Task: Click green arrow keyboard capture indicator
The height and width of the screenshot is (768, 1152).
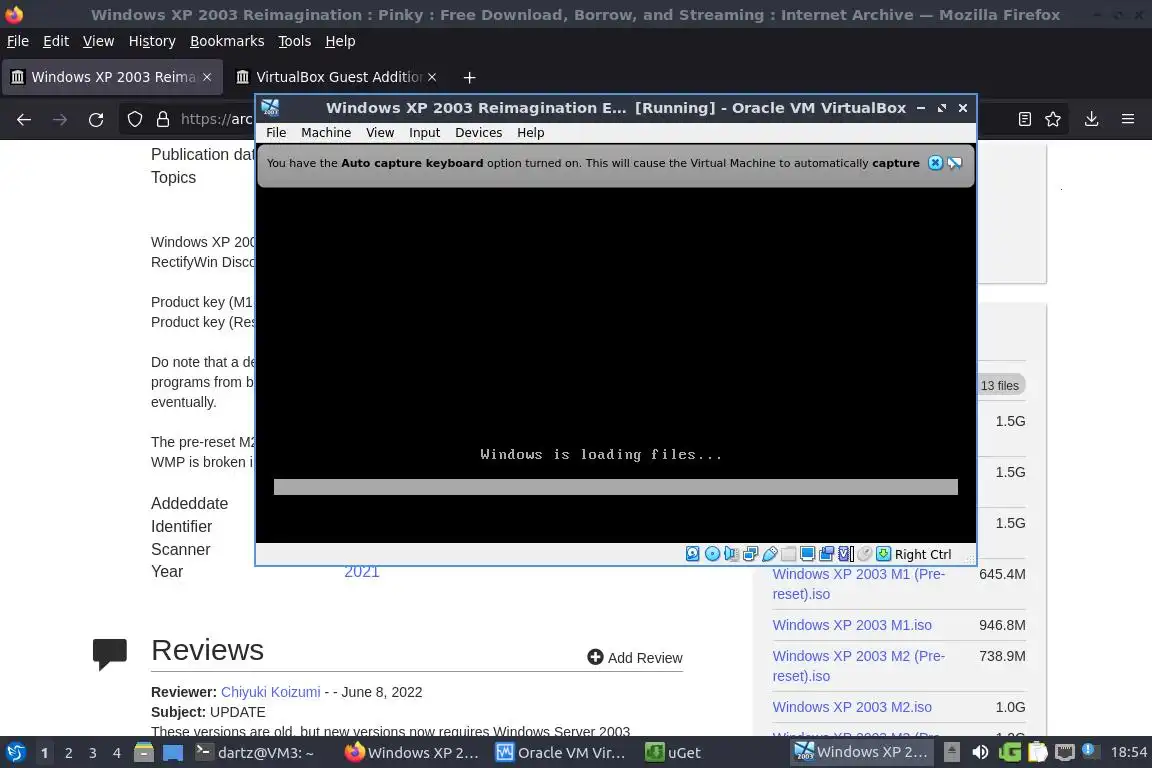Action: pyautogui.click(x=884, y=554)
